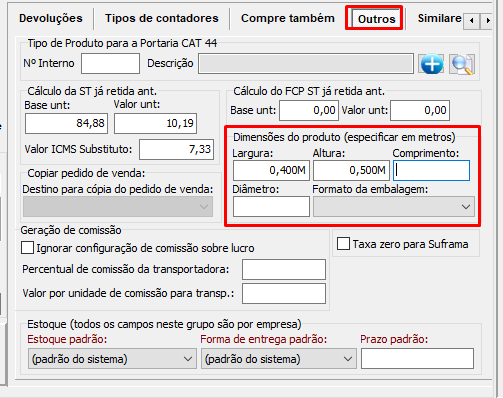Focus the Comprimento field
This screenshot has width=503, height=398.
(432, 170)
